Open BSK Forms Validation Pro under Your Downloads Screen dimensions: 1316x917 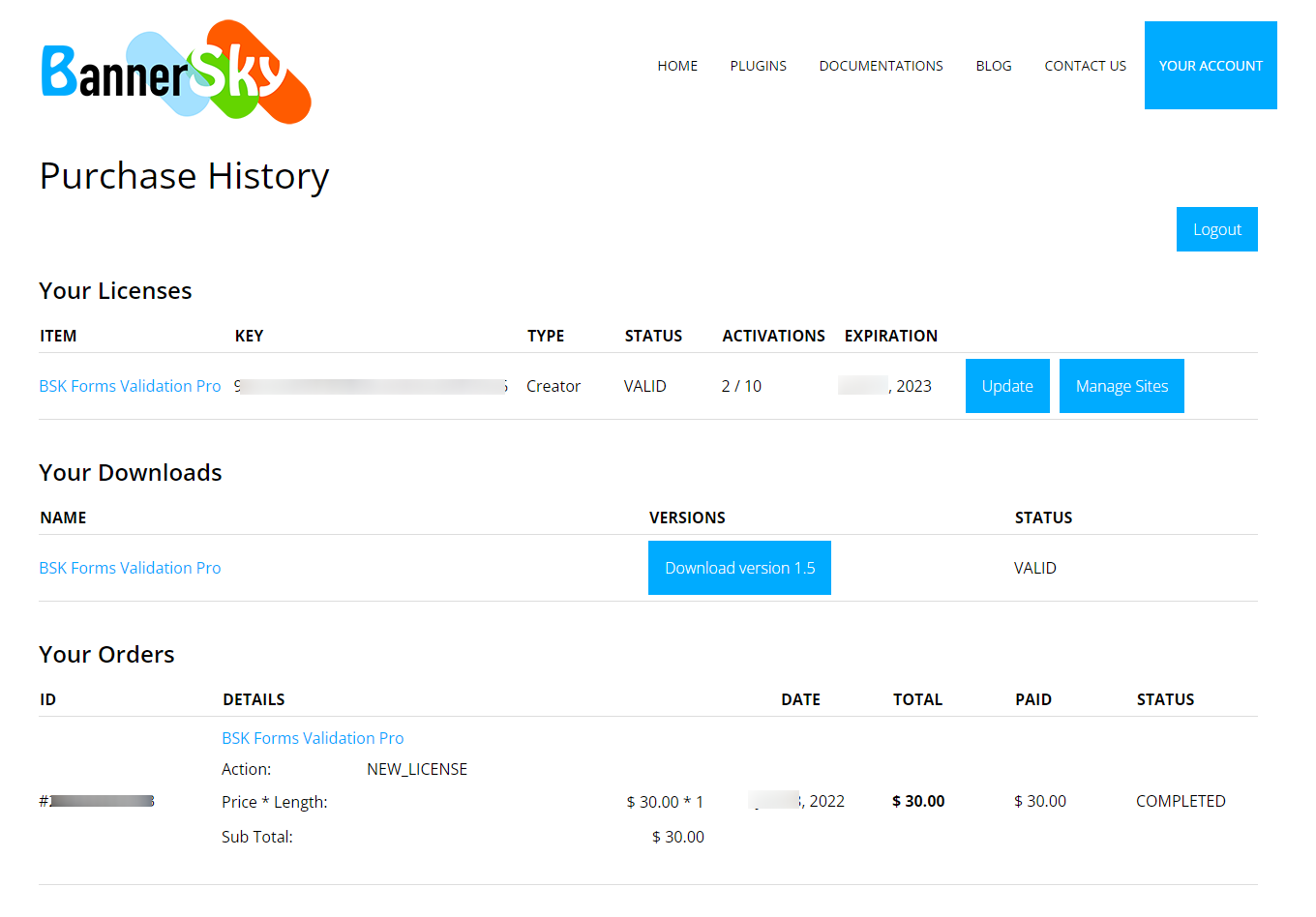point(130,568)
